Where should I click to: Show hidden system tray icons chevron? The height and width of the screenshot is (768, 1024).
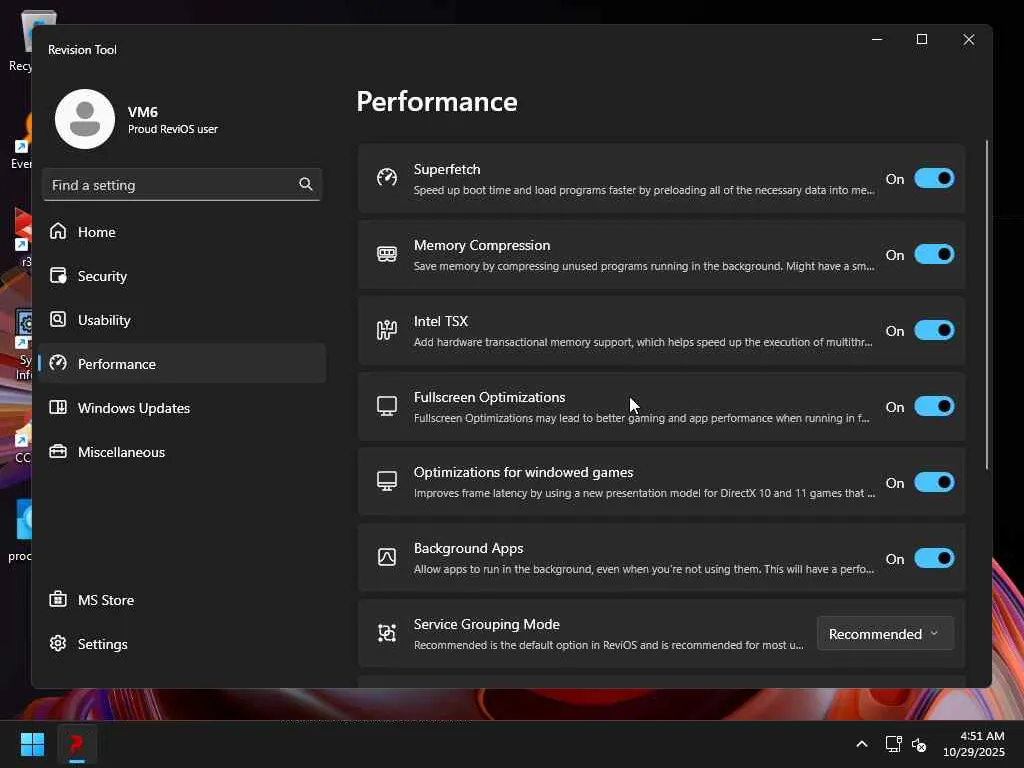(x=861, y=744)
